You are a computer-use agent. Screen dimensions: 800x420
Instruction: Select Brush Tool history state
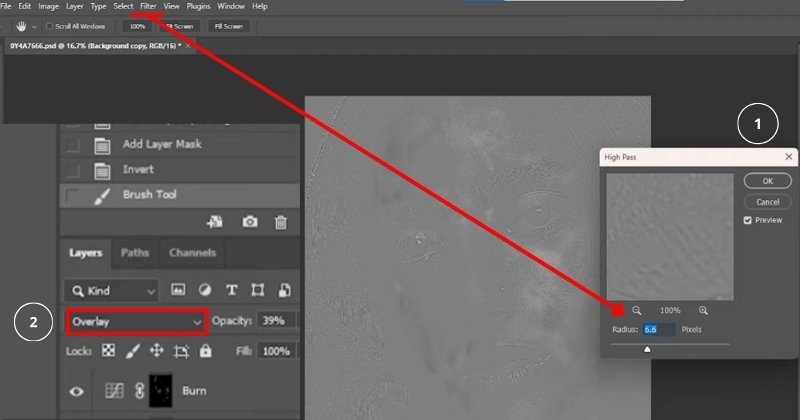pos(149,194)
